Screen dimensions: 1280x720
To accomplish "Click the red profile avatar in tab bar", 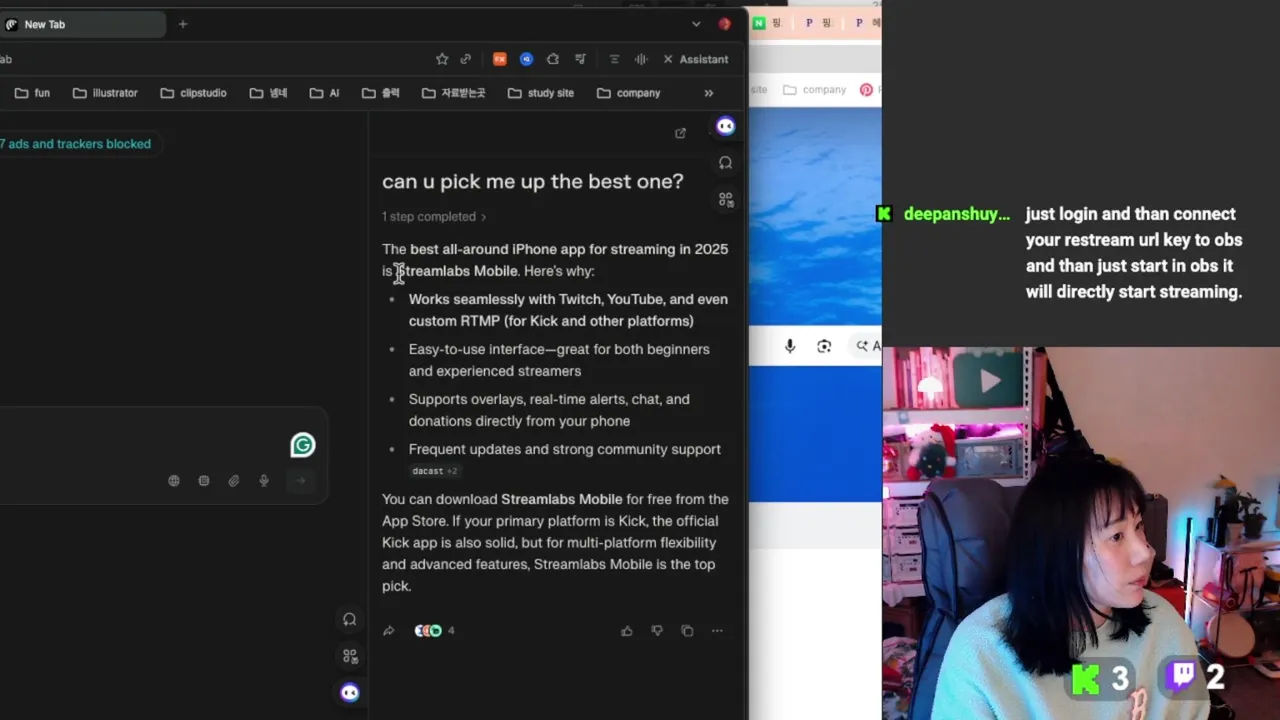I will tap(724, 24).
